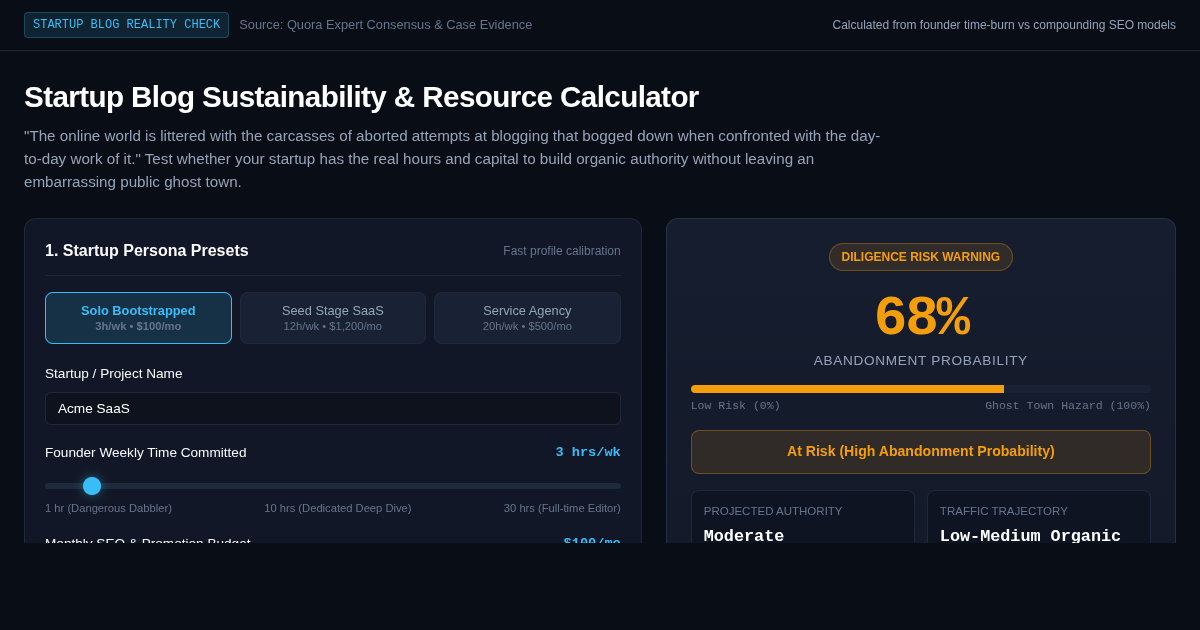
Task: Click the '30 hrs (Full-time Editor)' label
Action: [562, 508]
